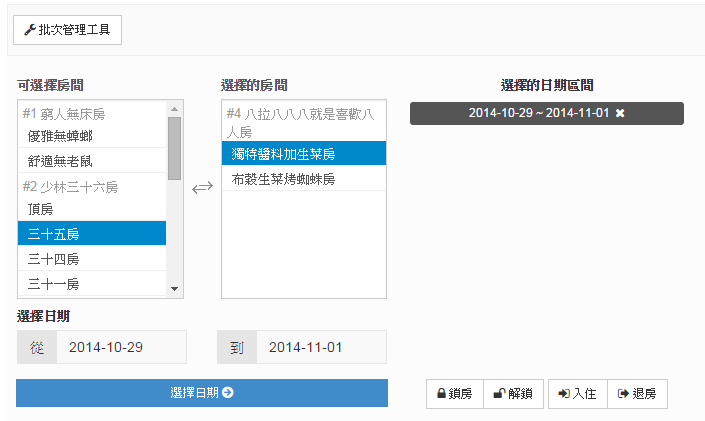
Task: Remove the 2014-10-29 ~ 2014-11-01 date range
Action: [620, 114]
